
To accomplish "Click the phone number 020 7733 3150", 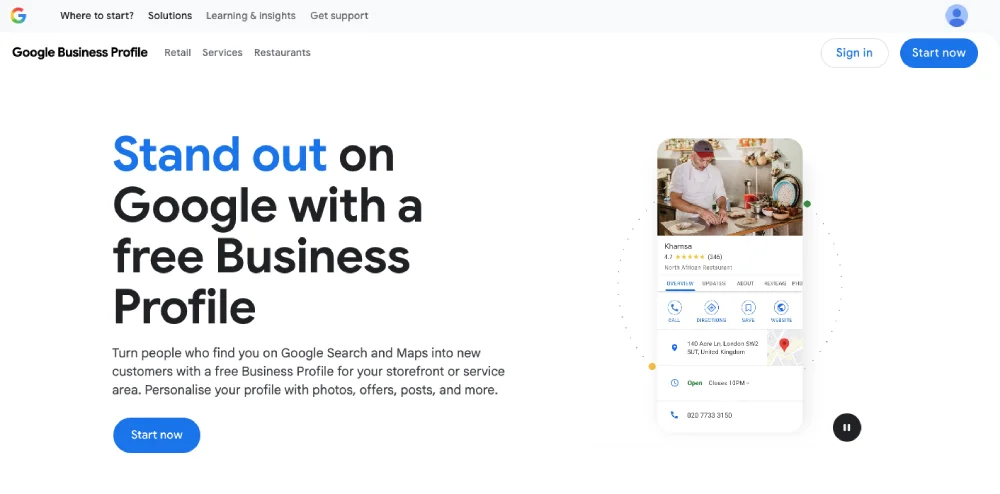I will point(709,416).
